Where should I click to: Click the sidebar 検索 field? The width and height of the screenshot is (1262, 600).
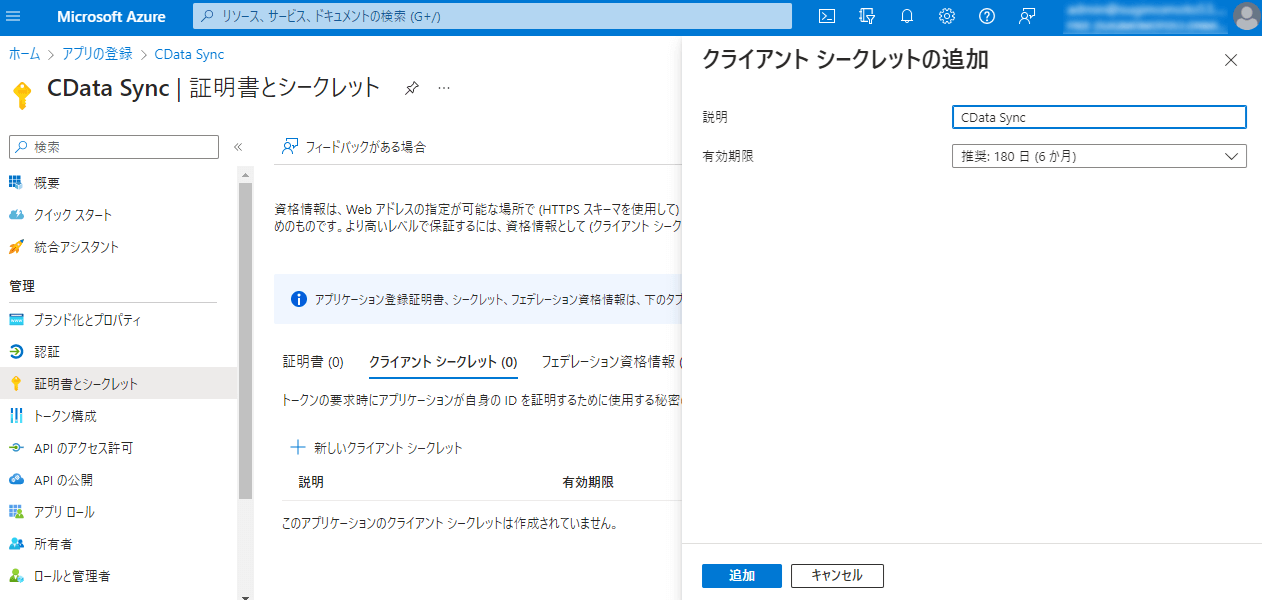pos(113,146)
